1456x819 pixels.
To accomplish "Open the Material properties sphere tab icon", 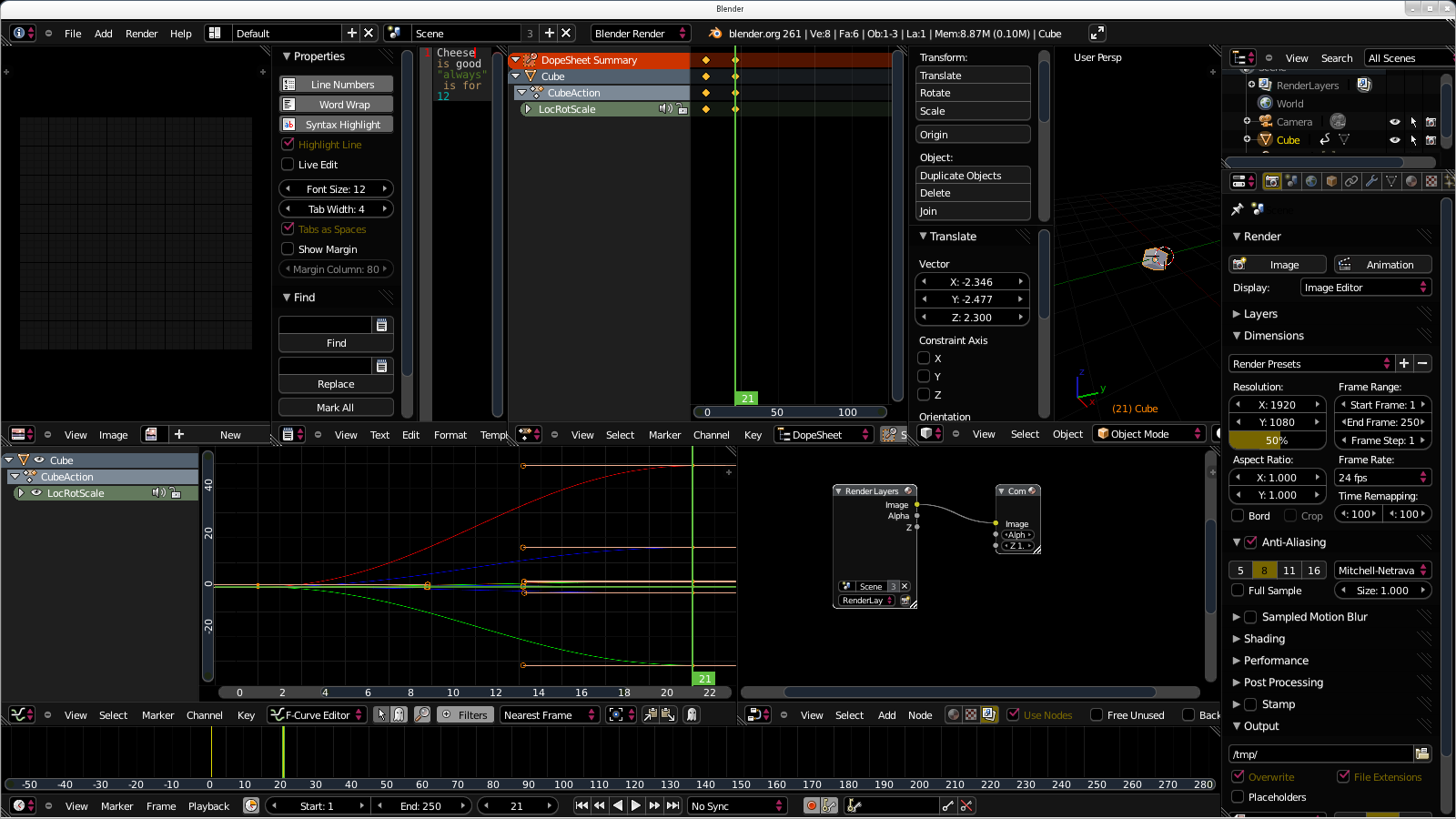I will click(x=1411, y=181).
